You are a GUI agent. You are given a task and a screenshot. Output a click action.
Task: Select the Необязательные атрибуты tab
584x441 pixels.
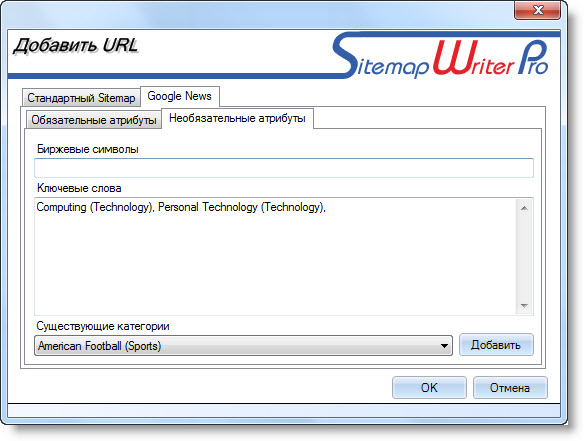[237, 118]
